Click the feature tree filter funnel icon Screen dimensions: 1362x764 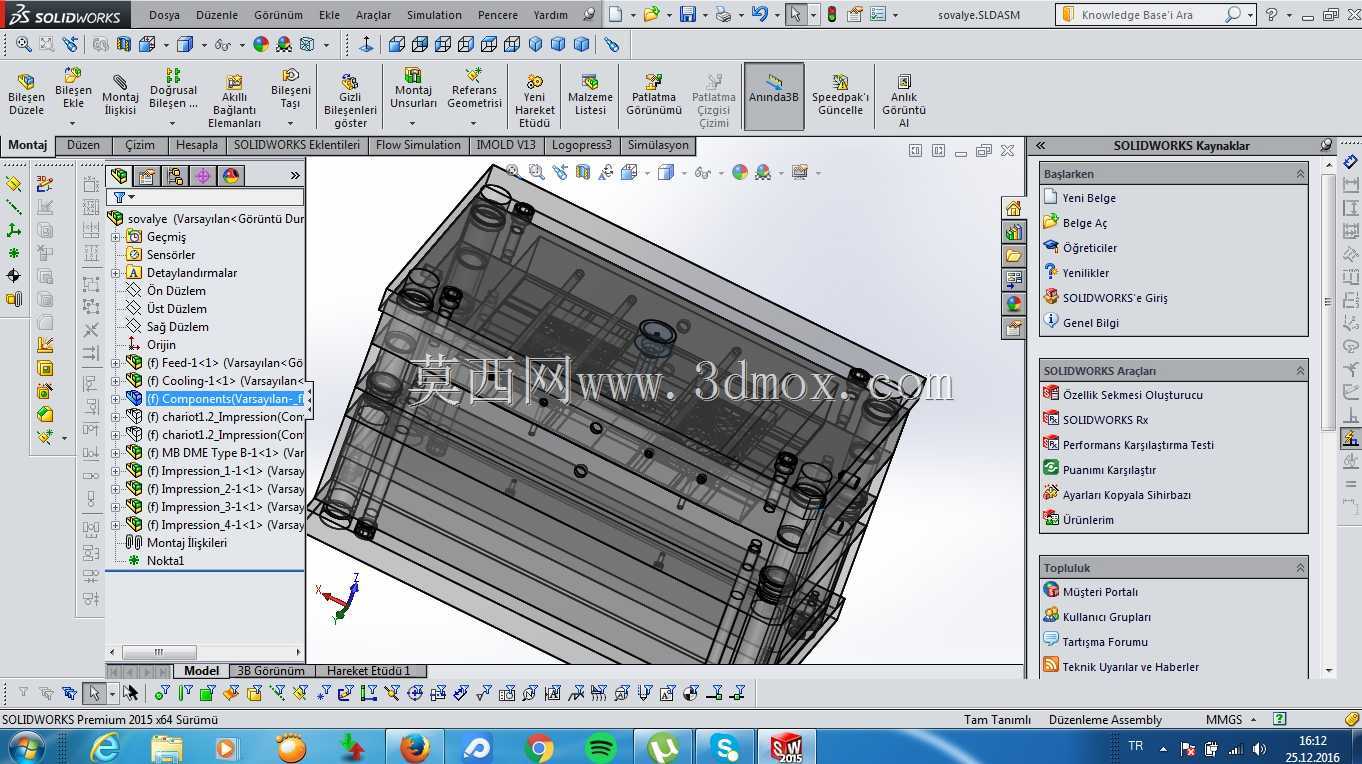(119, 198)
